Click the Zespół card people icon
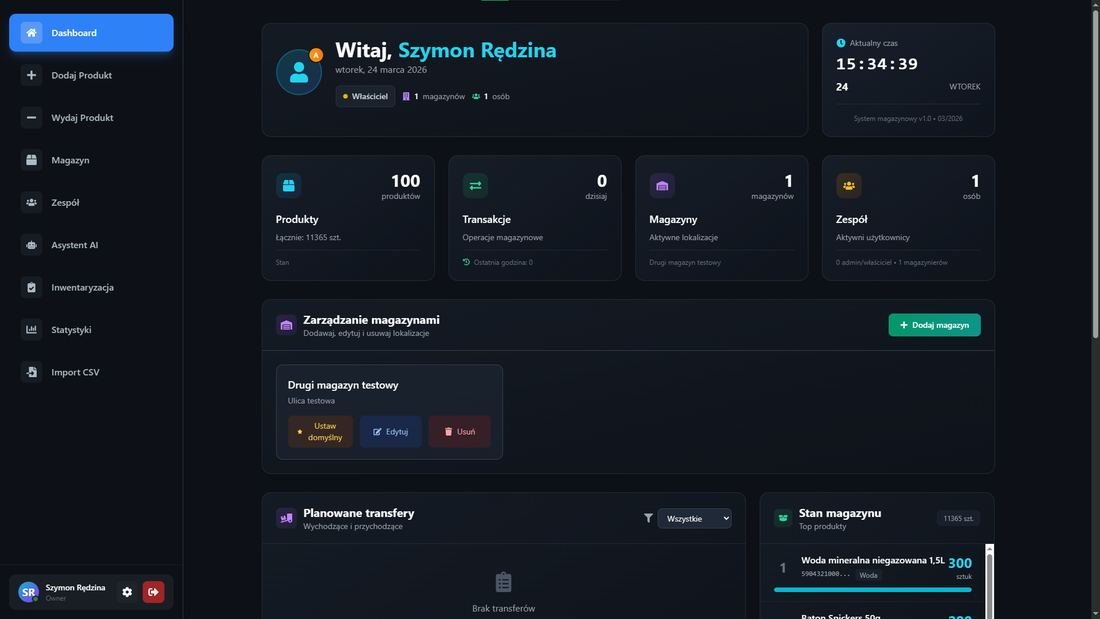The width and height of the screenshot is (1100, 619). click(x=848, y=185)
